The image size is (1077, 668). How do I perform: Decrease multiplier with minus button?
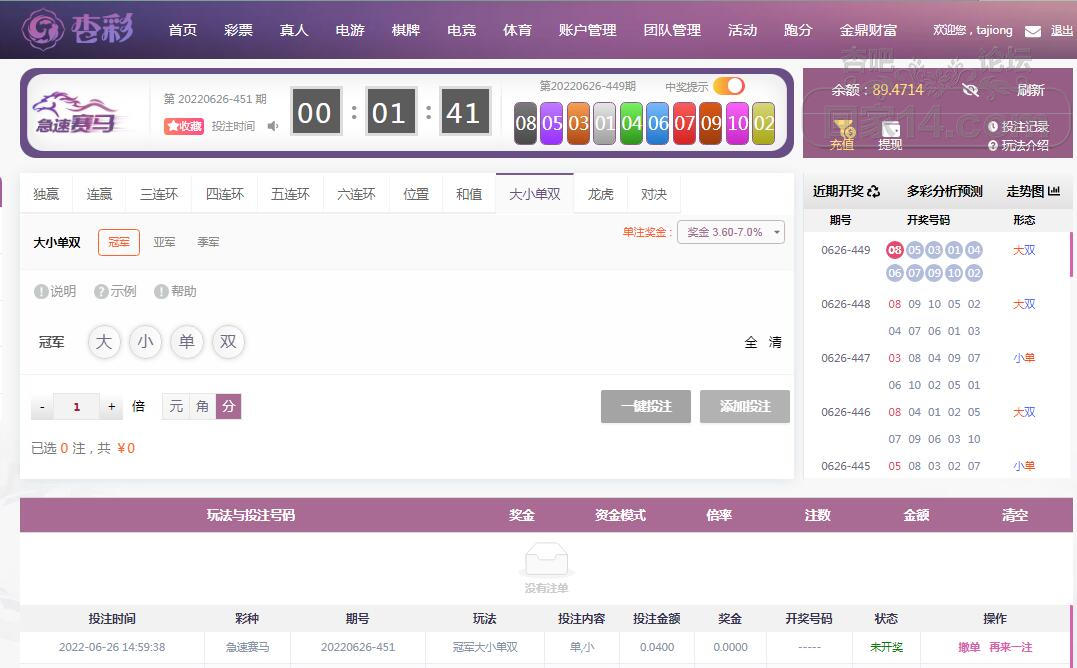pyautogui.click(x=43, y=406)
